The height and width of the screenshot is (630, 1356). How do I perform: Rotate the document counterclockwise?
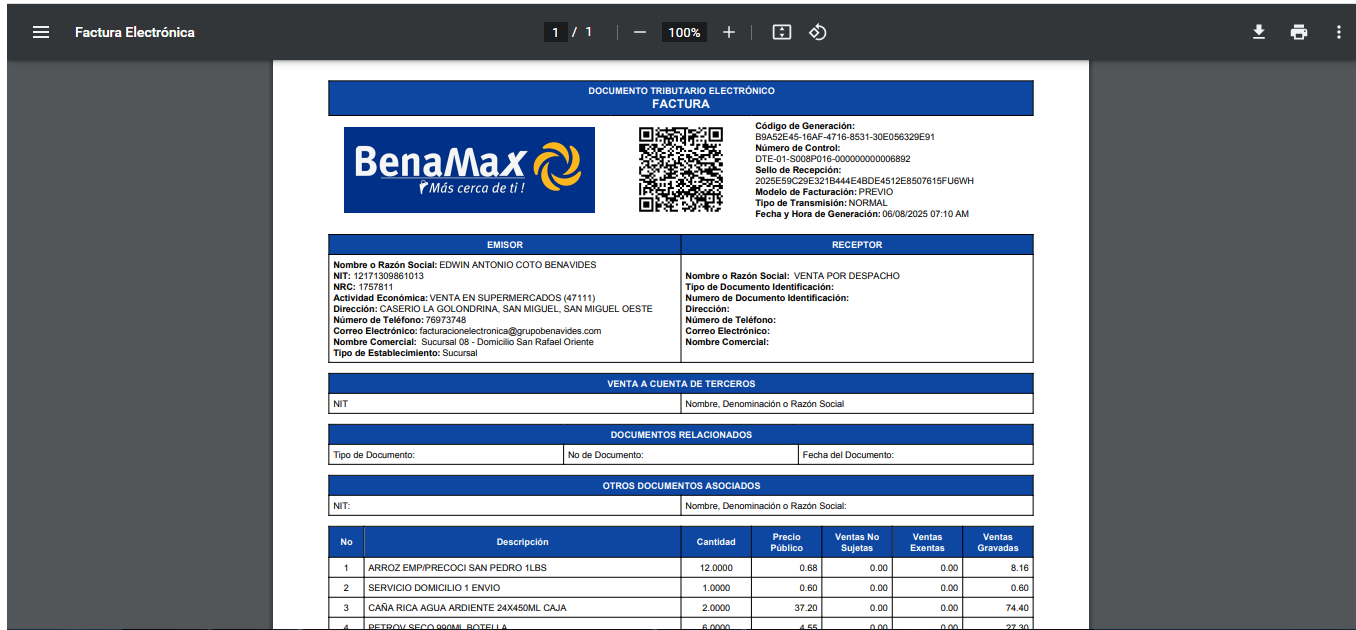tap(817, 32)
